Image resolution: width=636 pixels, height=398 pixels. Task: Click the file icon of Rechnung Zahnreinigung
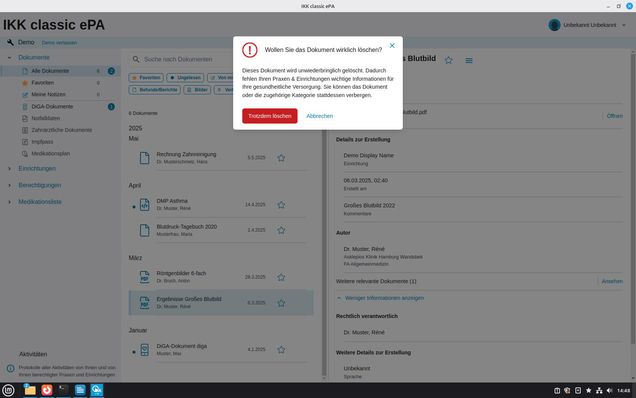[144, 158]
